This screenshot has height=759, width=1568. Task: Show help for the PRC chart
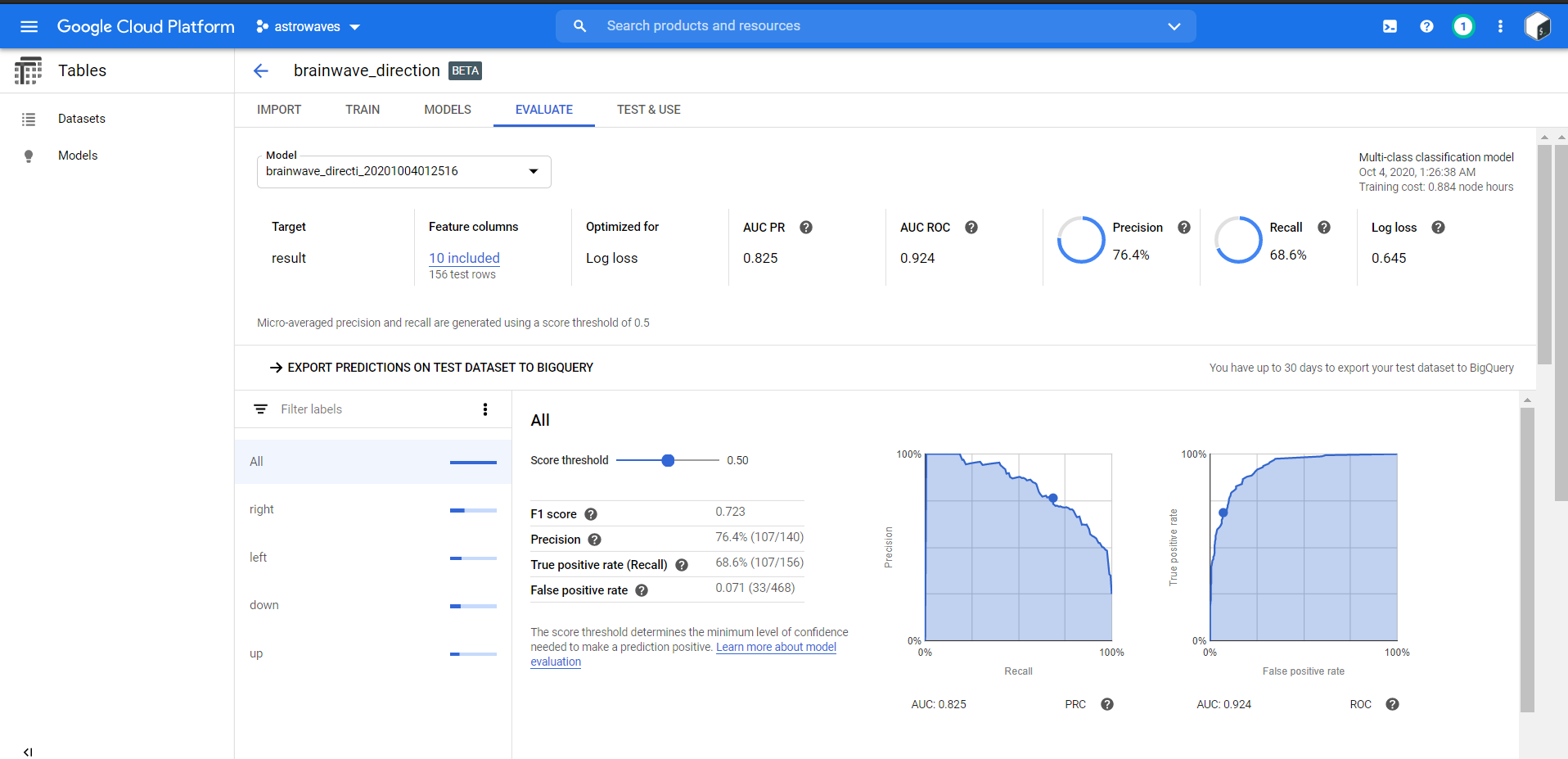1107,704
